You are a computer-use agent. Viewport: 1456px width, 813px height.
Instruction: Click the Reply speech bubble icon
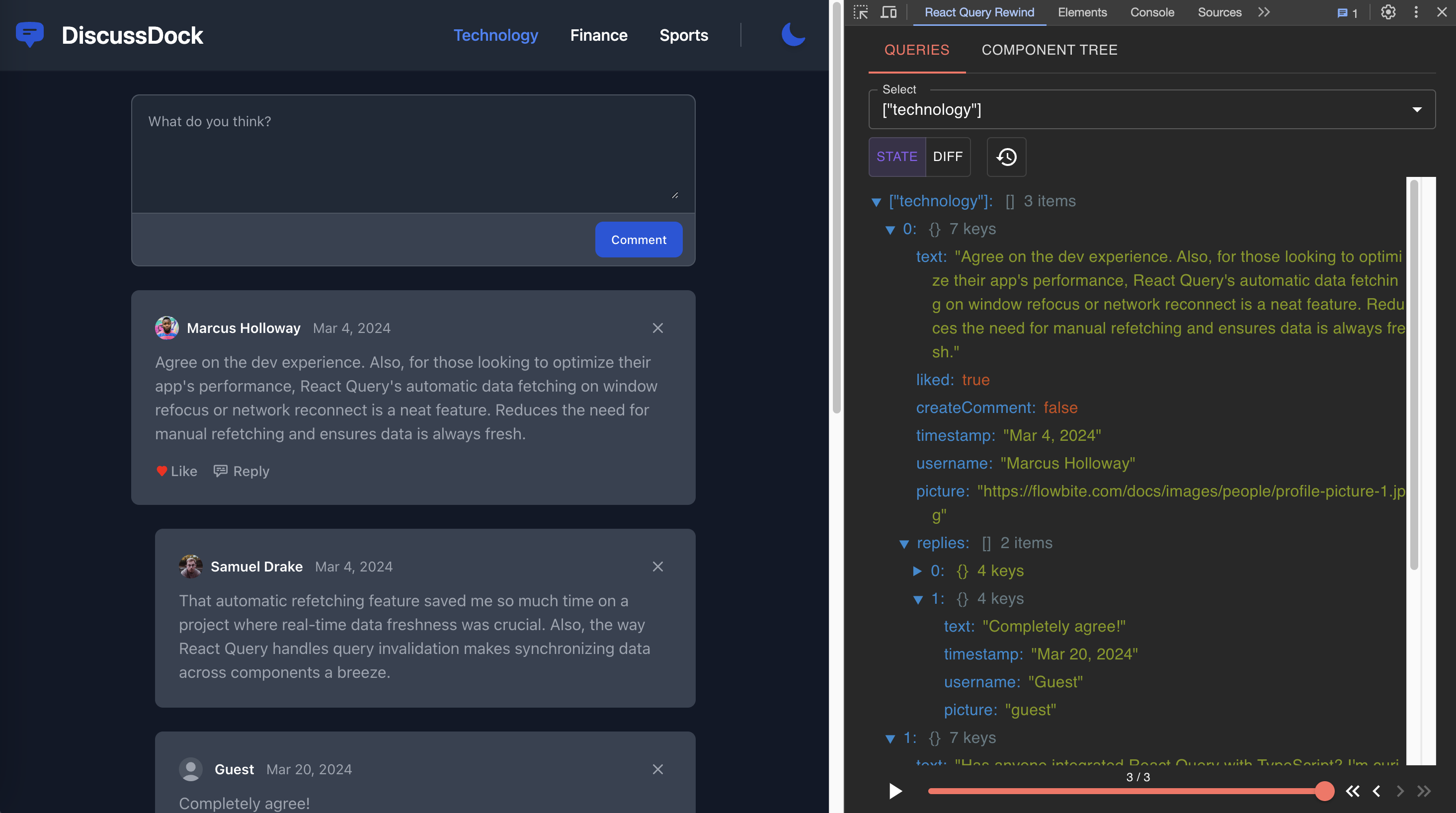click(220, 470)
